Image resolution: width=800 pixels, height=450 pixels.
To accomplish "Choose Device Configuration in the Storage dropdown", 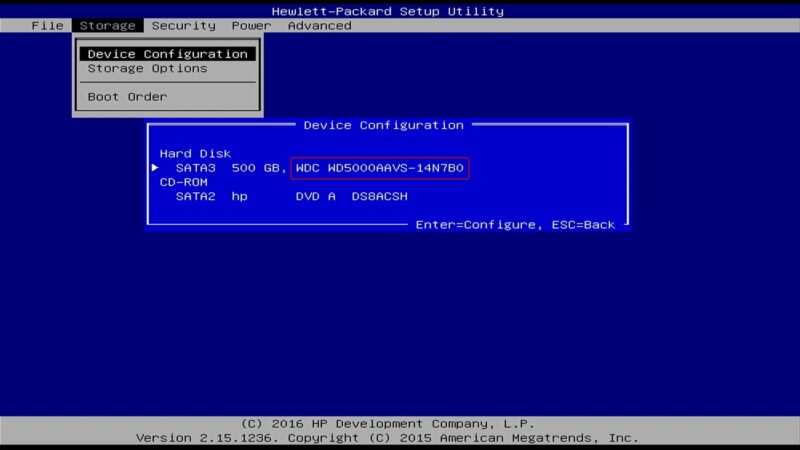I will click(x=167, y=54).
